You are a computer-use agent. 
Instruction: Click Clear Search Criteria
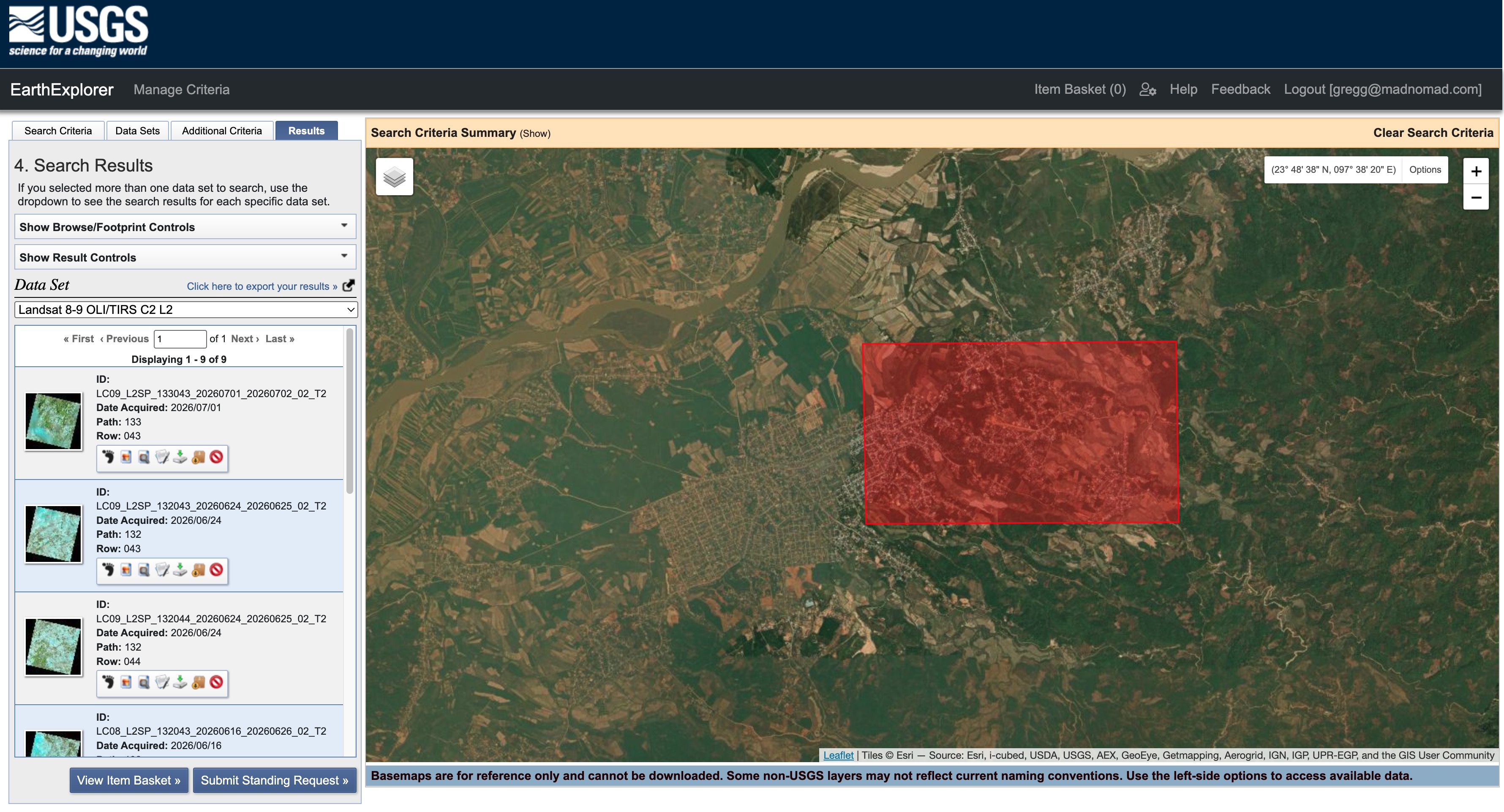coord(1433,133)
